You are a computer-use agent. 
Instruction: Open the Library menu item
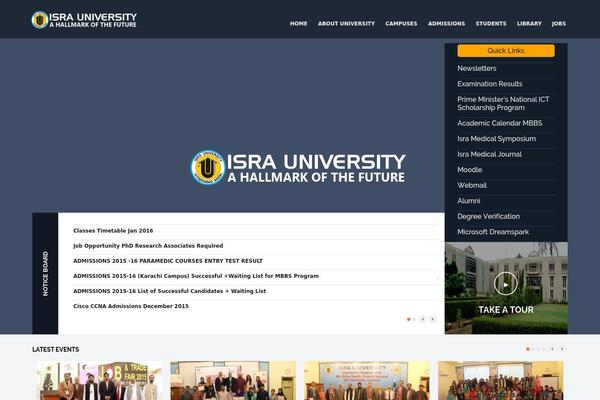click(x=529, y=23)
